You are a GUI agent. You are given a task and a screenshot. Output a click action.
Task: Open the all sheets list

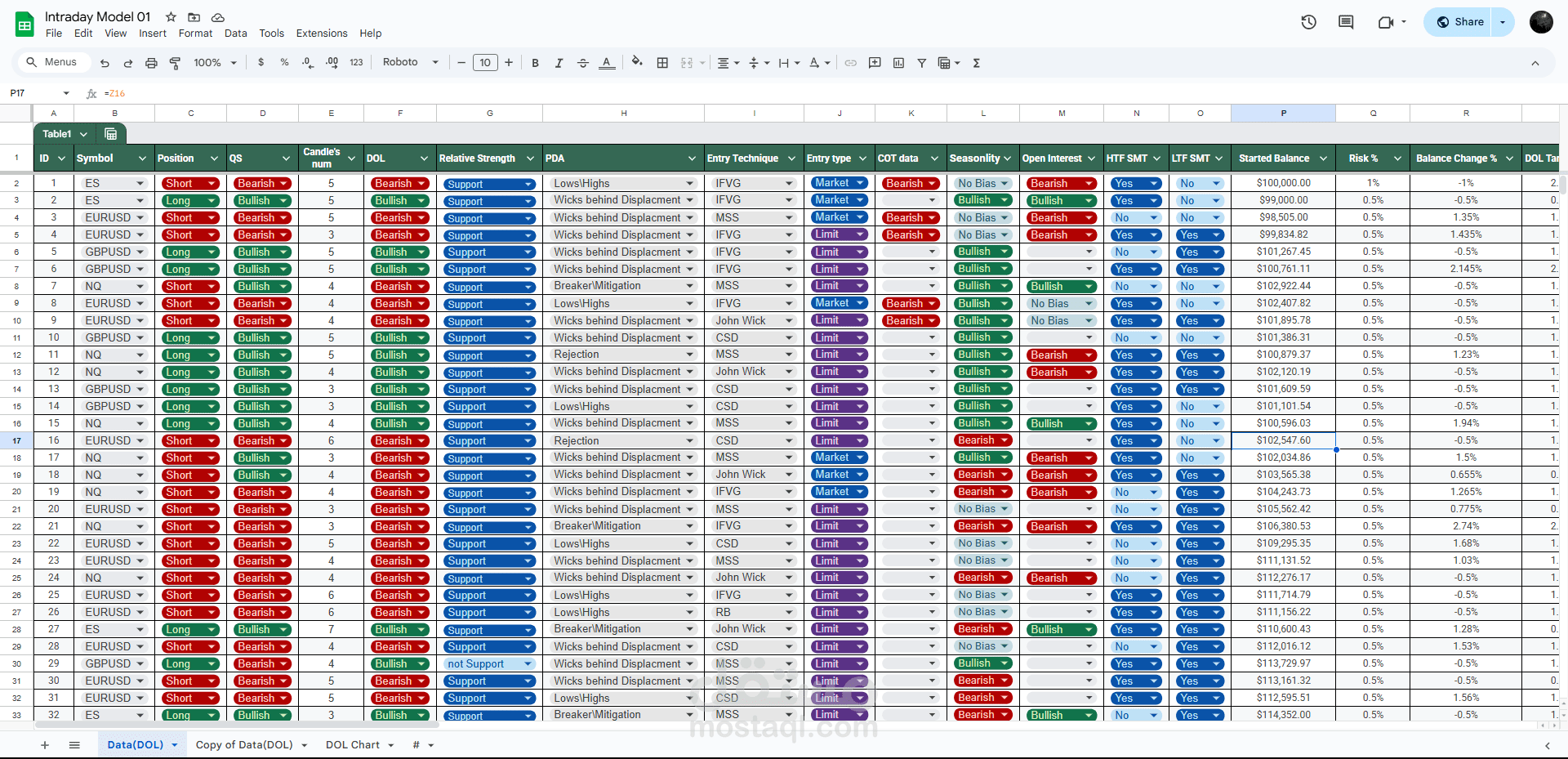[x=74, y=745]
